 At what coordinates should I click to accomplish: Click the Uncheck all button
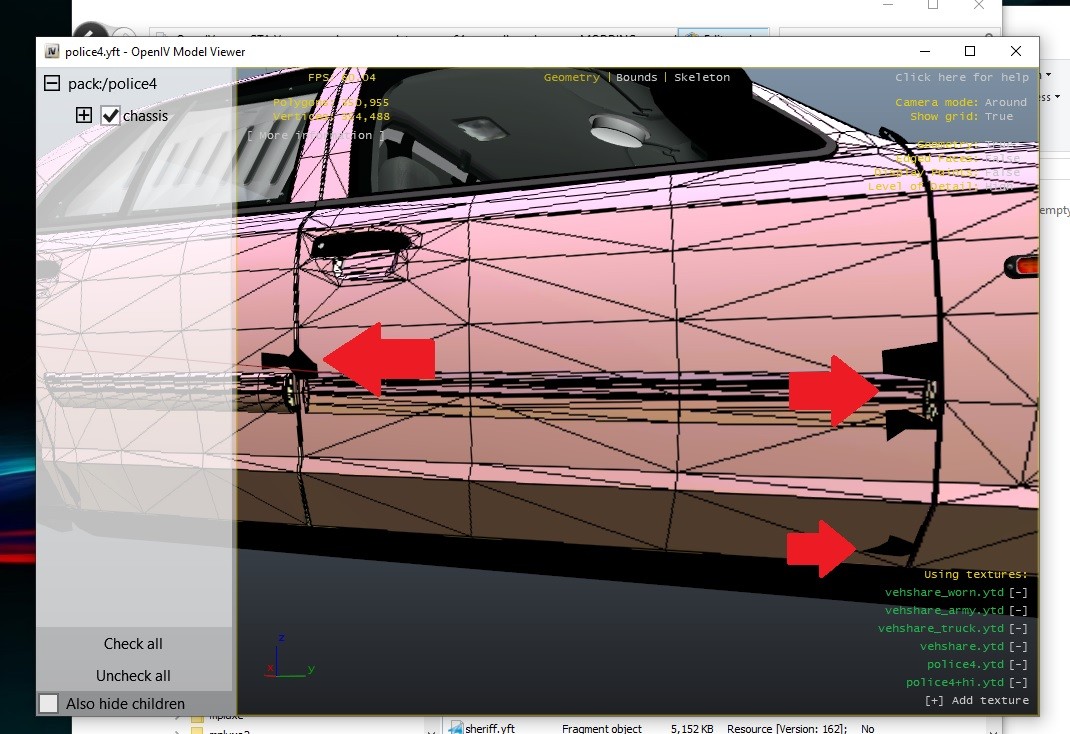[x=133, y=676]
